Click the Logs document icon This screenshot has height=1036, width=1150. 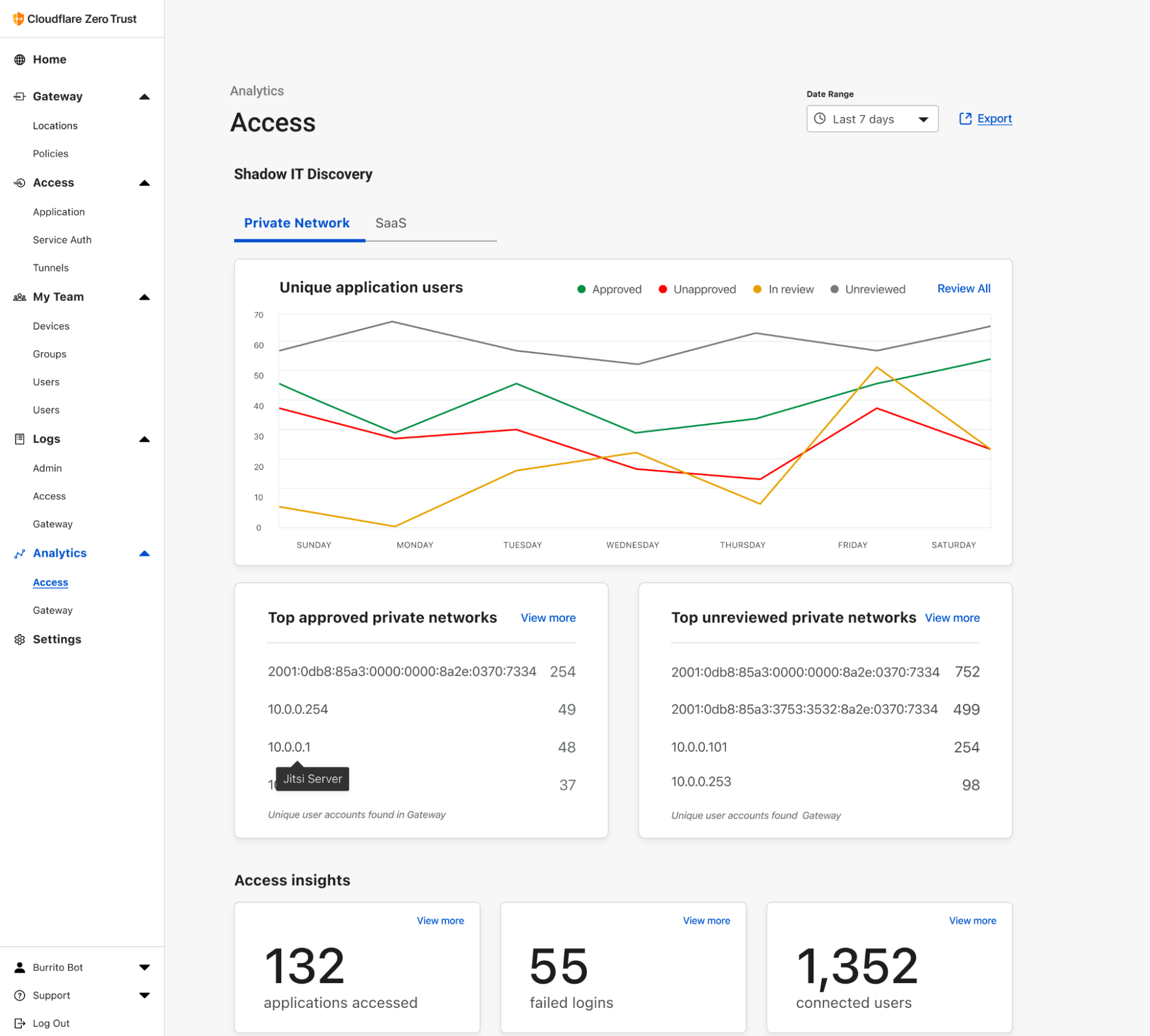pos(20,439)
